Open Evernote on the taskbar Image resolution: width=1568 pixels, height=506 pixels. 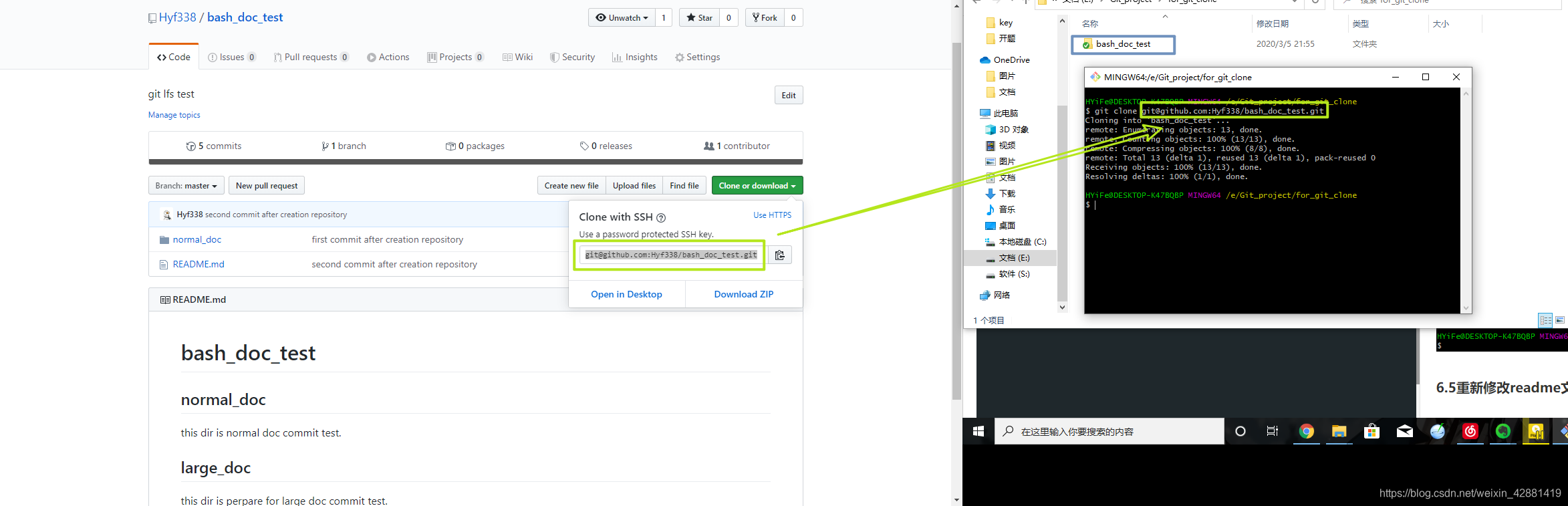1503,431
